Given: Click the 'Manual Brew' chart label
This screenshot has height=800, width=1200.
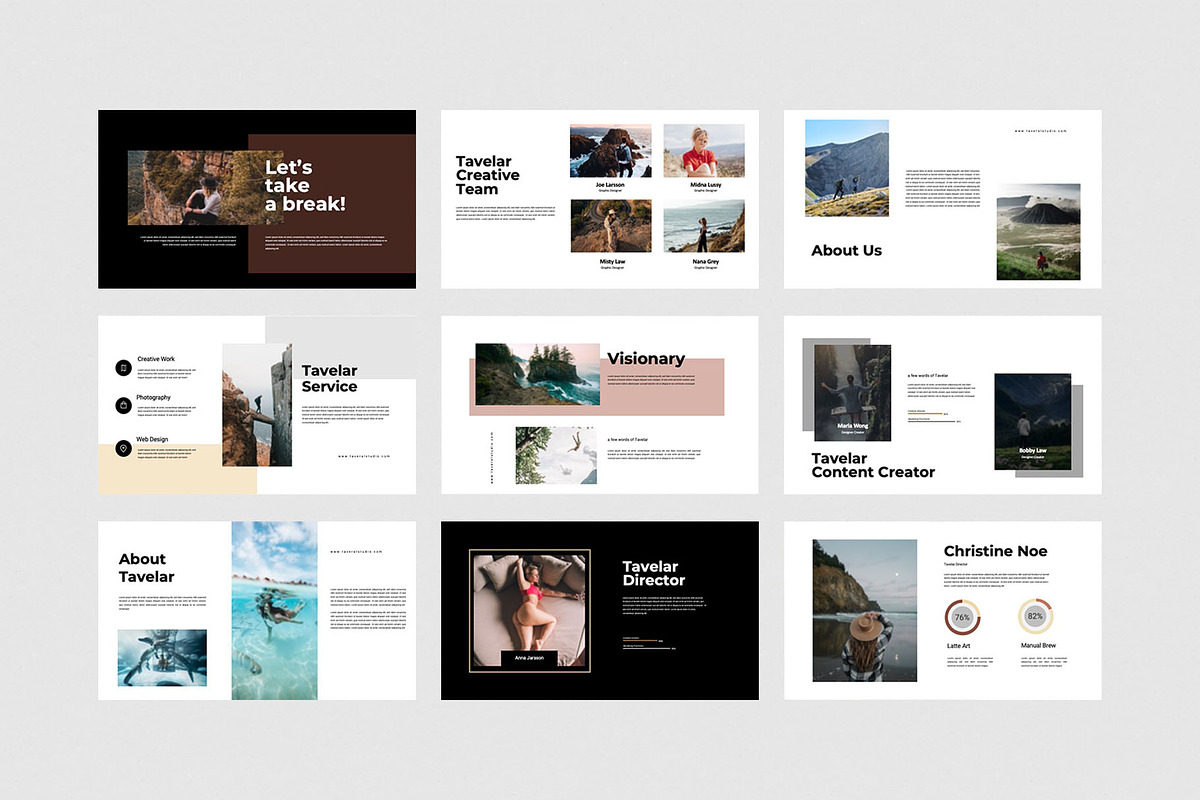Looking at the screenshot, I should click(x=1038, y=646).
